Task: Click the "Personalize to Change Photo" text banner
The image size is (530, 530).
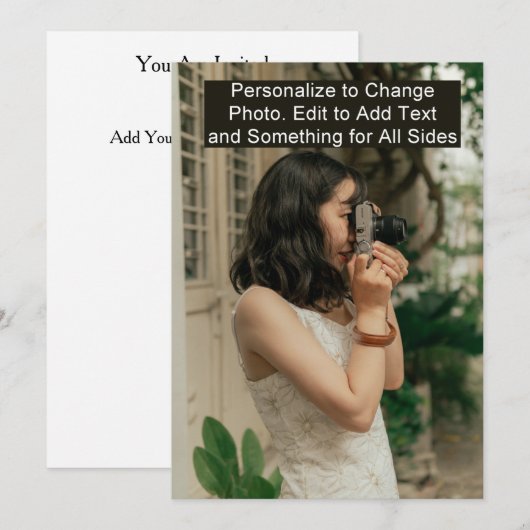Action: click(332, 114)
